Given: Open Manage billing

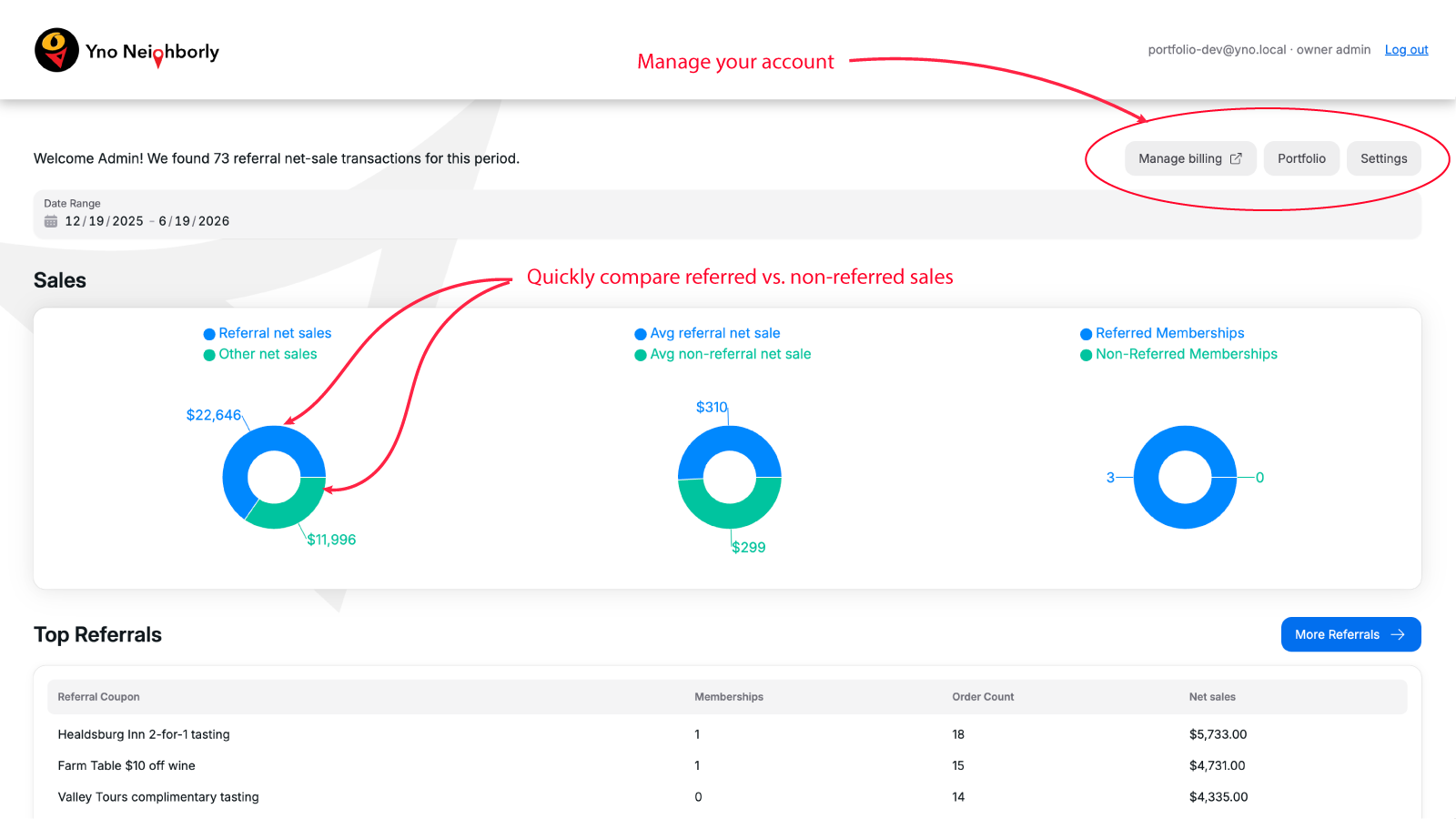Looking at the screenshot, I should pos(1190,158).
